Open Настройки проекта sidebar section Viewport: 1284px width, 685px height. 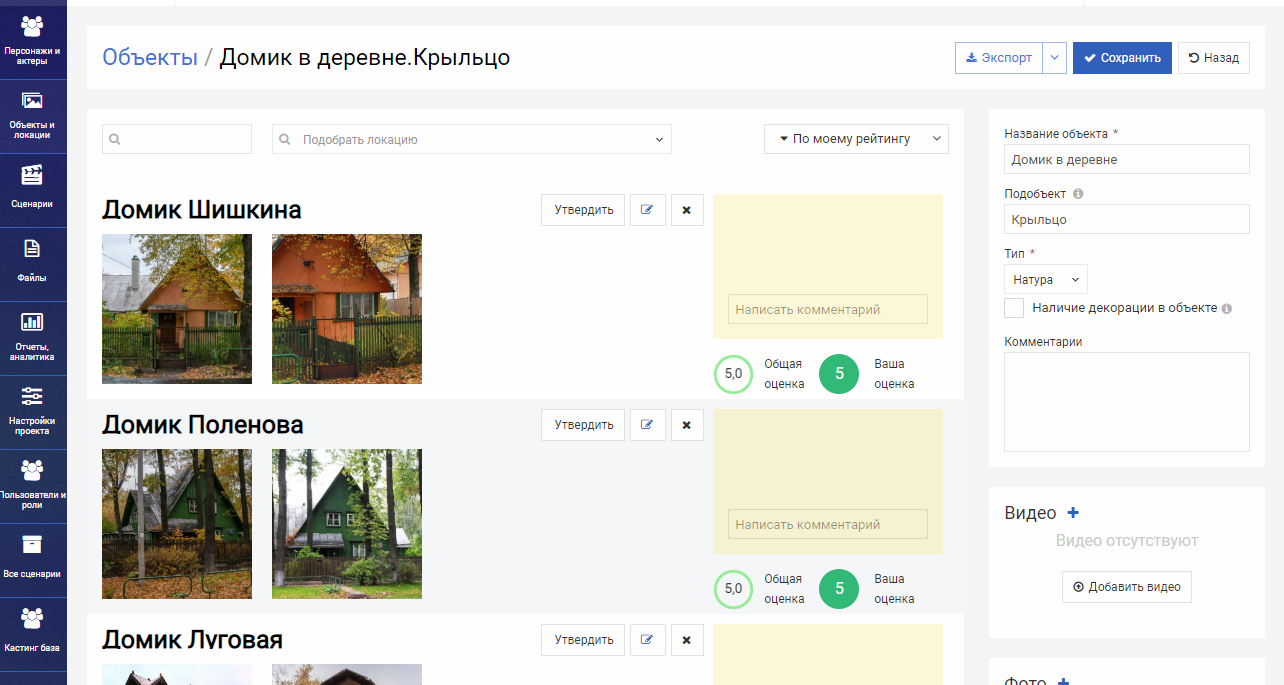32,412
